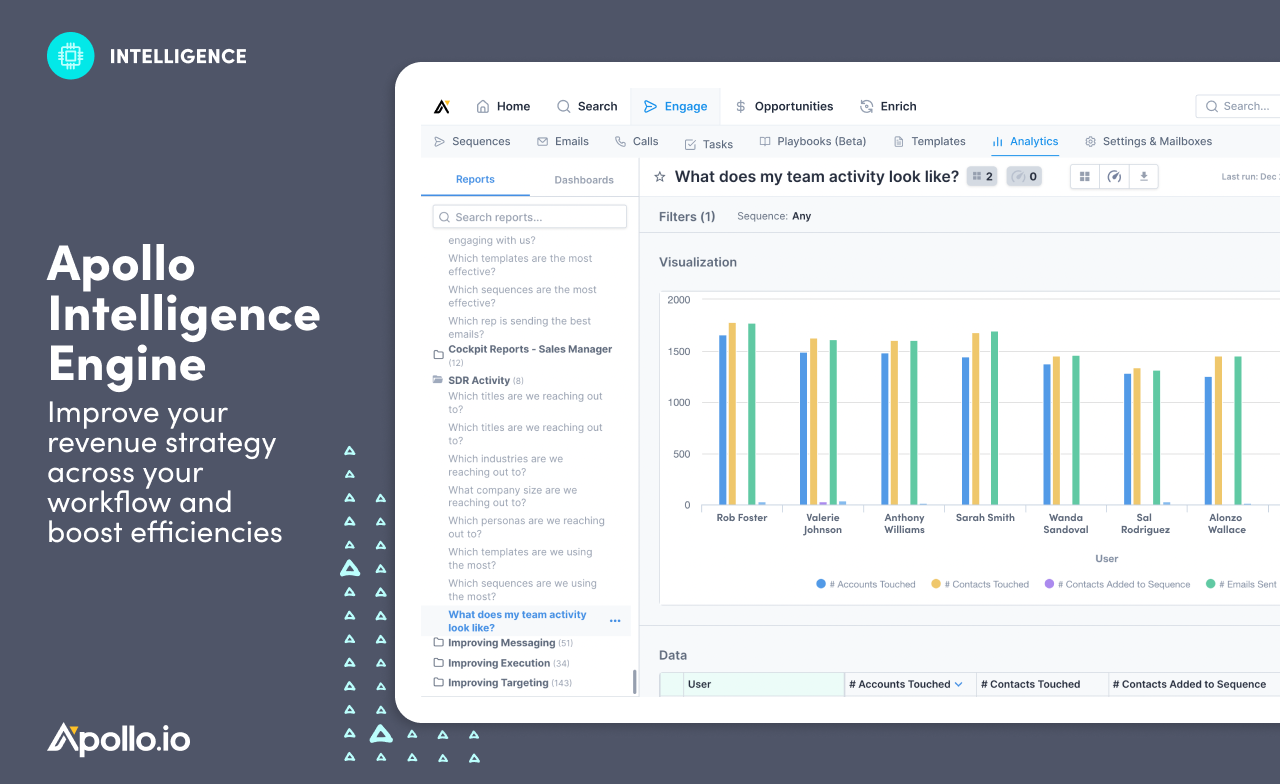Click the gauge count badge showing 0
This screenshot has width=1280, height=784.
tap(1024, 177)
